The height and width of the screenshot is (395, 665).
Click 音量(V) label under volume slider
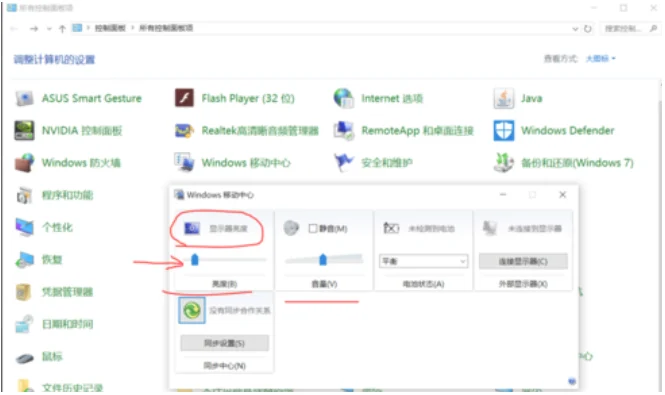coord(324,284)
